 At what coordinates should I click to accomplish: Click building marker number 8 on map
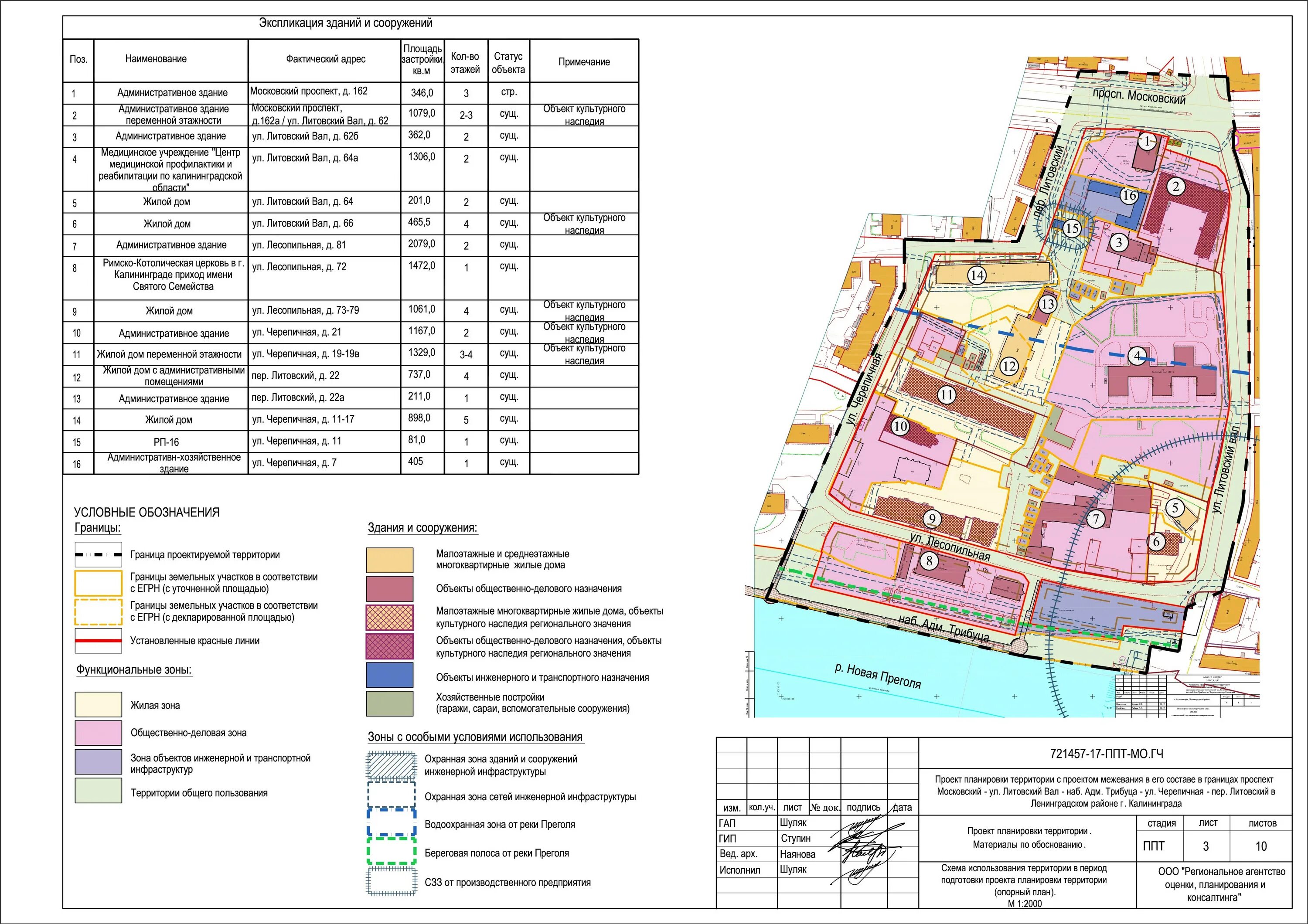tap(929, 561)
